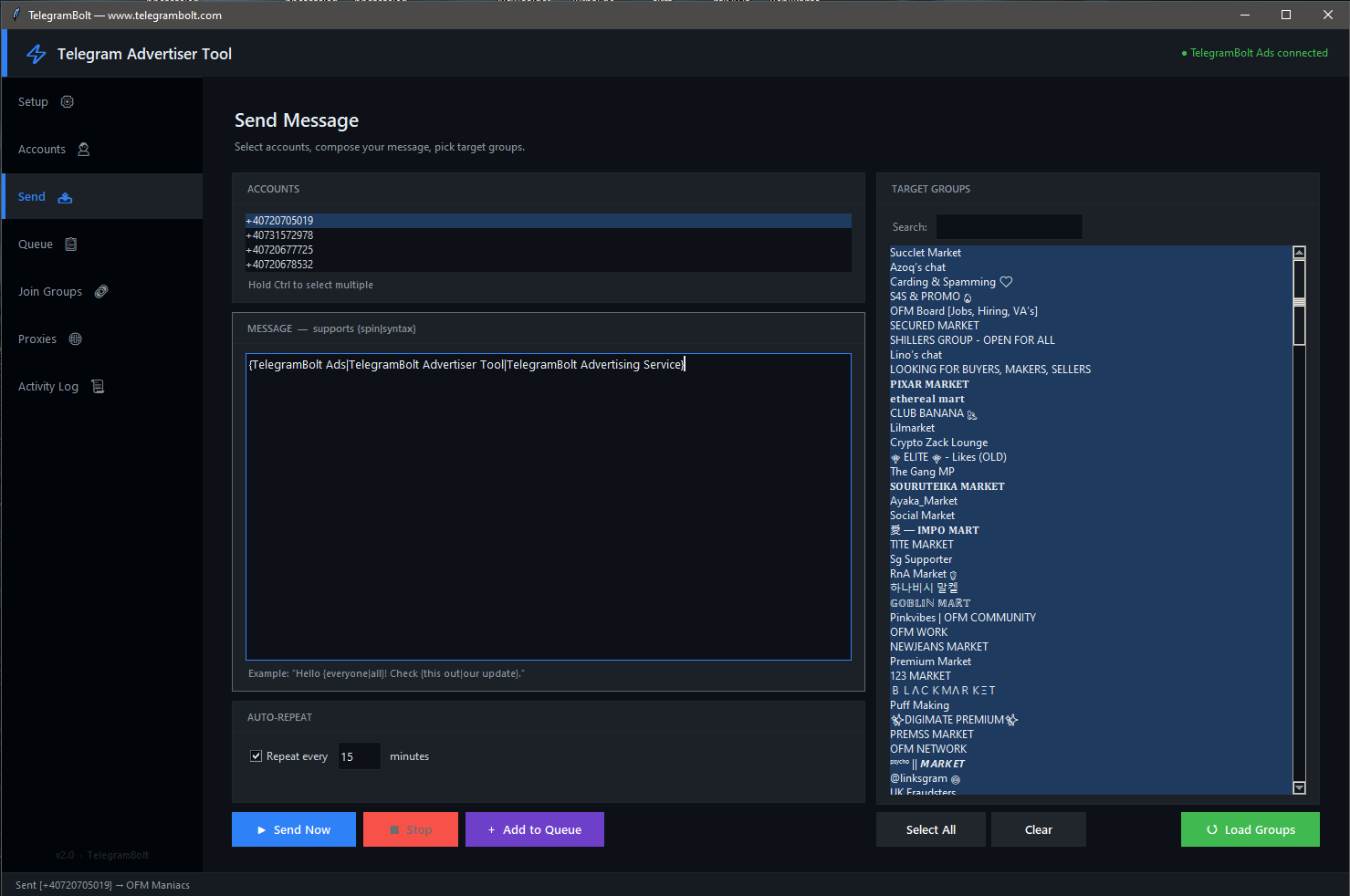Viewport: 1350px width, 896px height.
Task: Select the Puff Making group
Action: (x=1091, y=705)
